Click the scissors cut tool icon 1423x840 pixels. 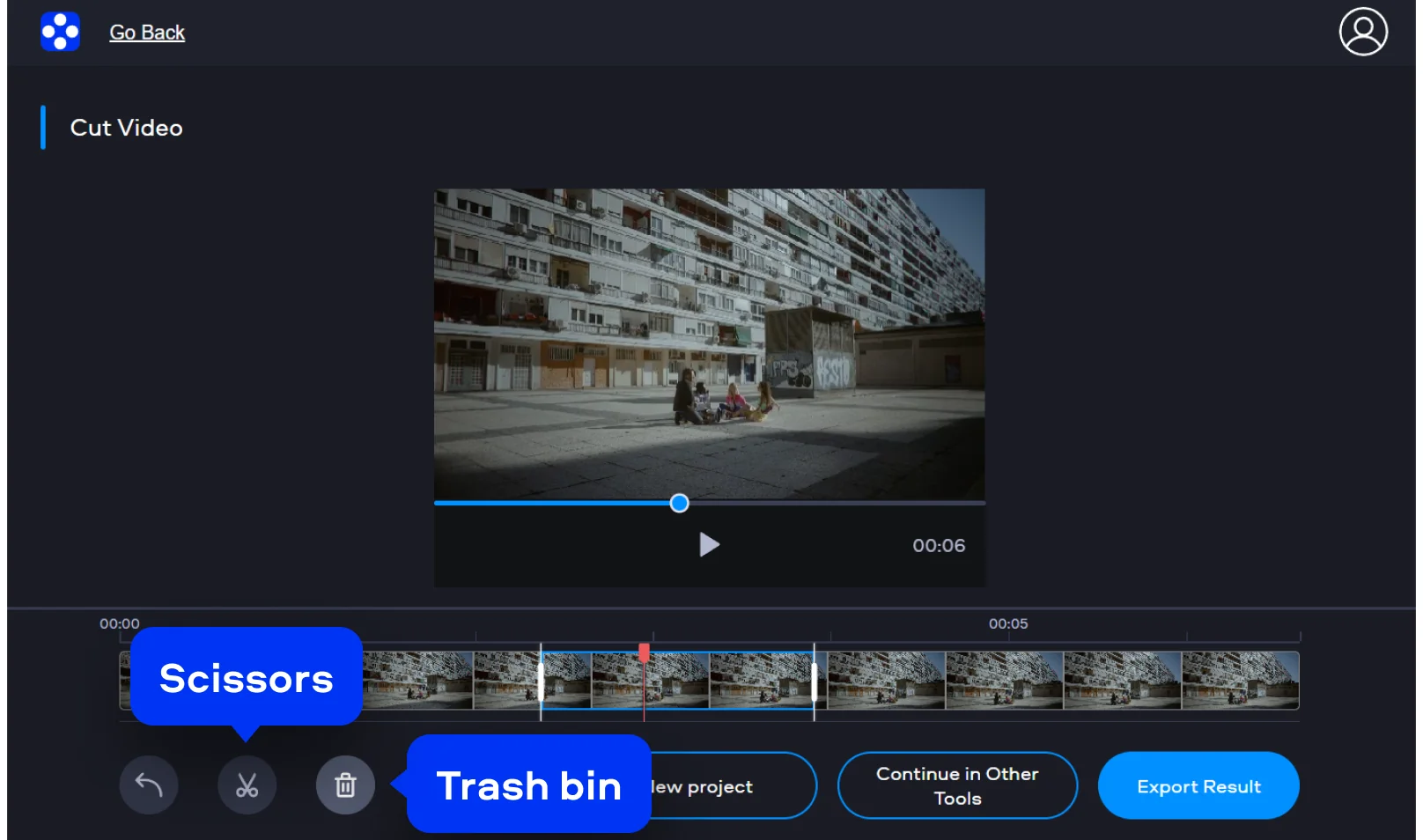pos(247,785)
